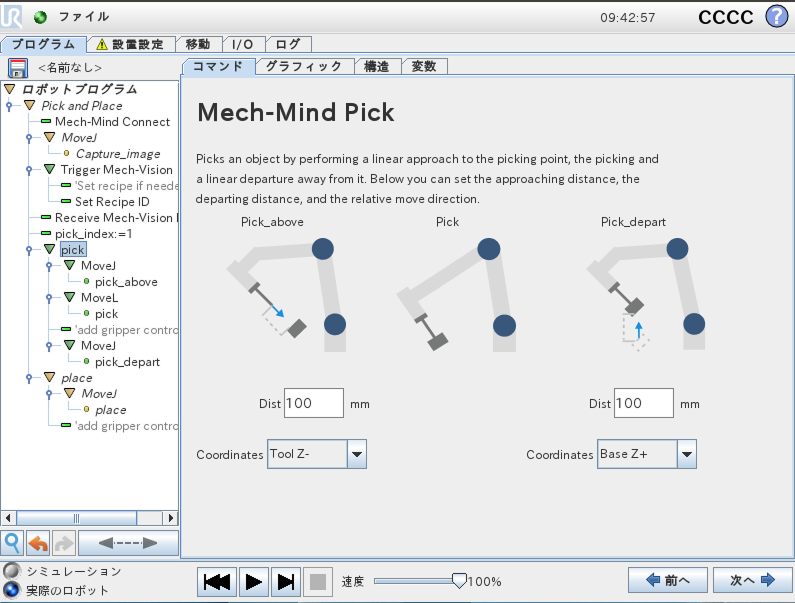Select the コマンド tab

coord(218,66)
